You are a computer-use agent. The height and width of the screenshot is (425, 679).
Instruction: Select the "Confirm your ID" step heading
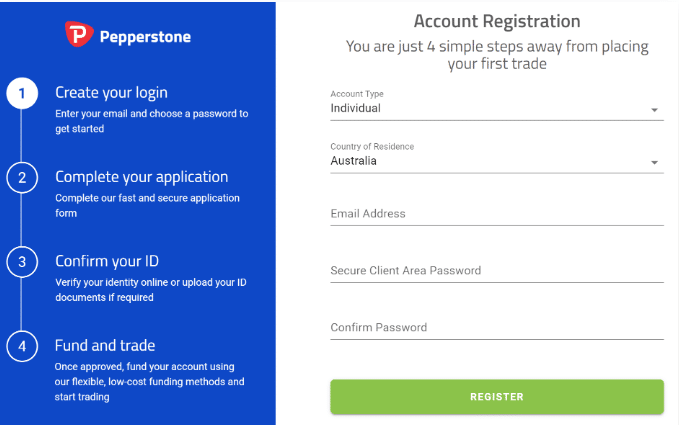coord(107,261)
